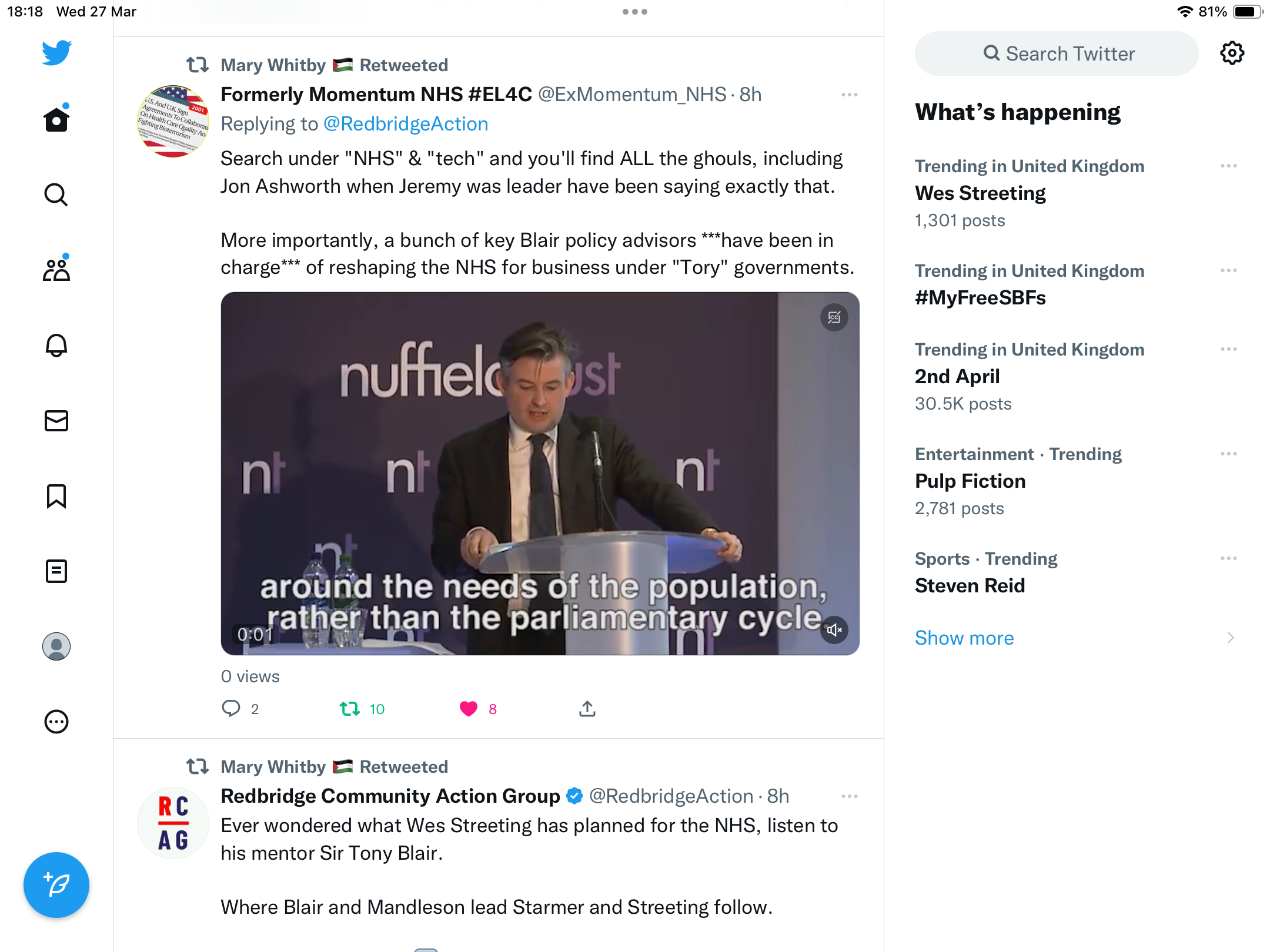1270x952 pixels.
Task: Go to the Home timeline icon
Action: (56, 119)
